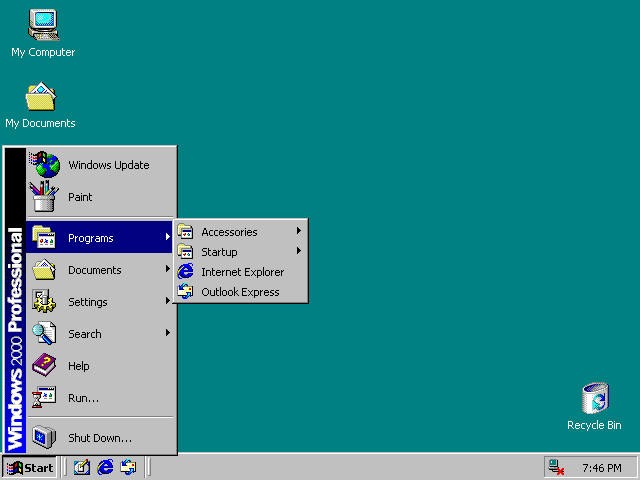640x480 pixels.
Task: Choose Windows Update in Start menu
Action: [x=100, y=164]
